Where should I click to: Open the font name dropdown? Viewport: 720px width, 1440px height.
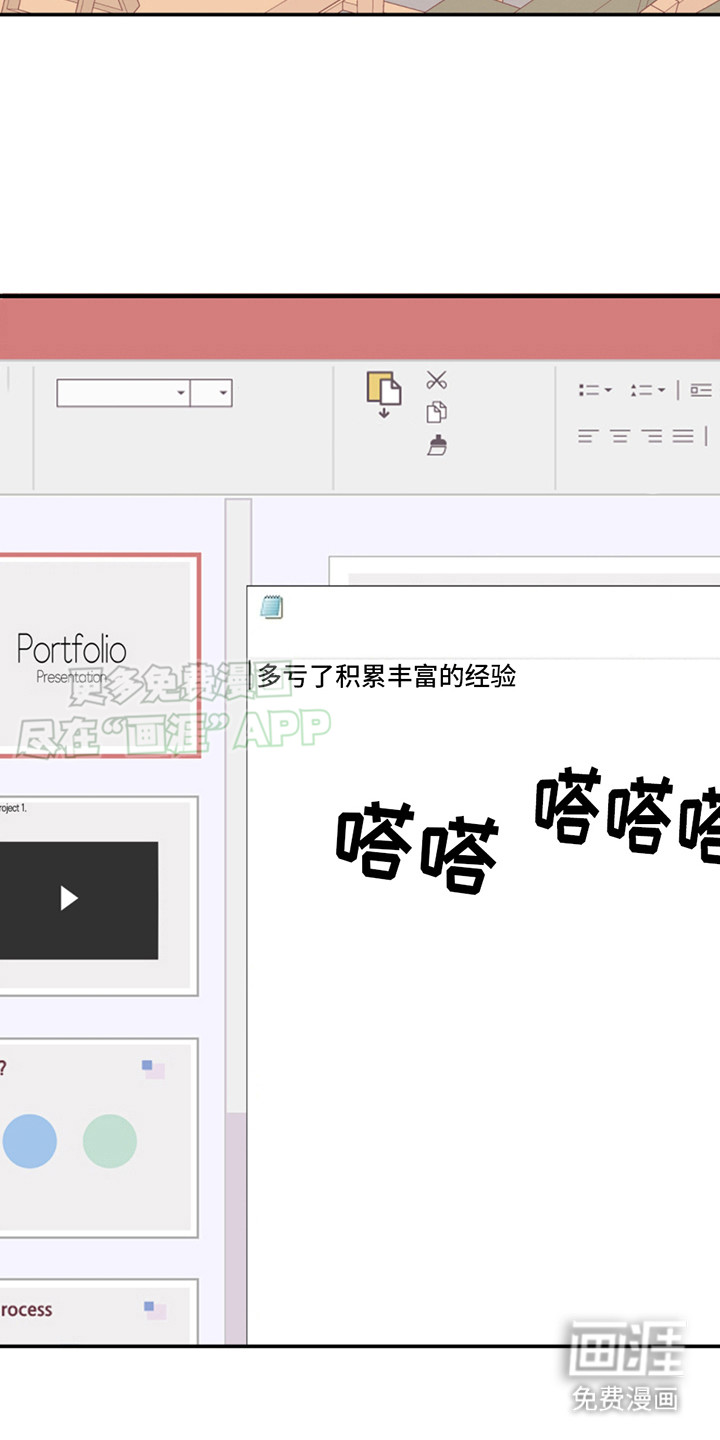pos(181,393)
